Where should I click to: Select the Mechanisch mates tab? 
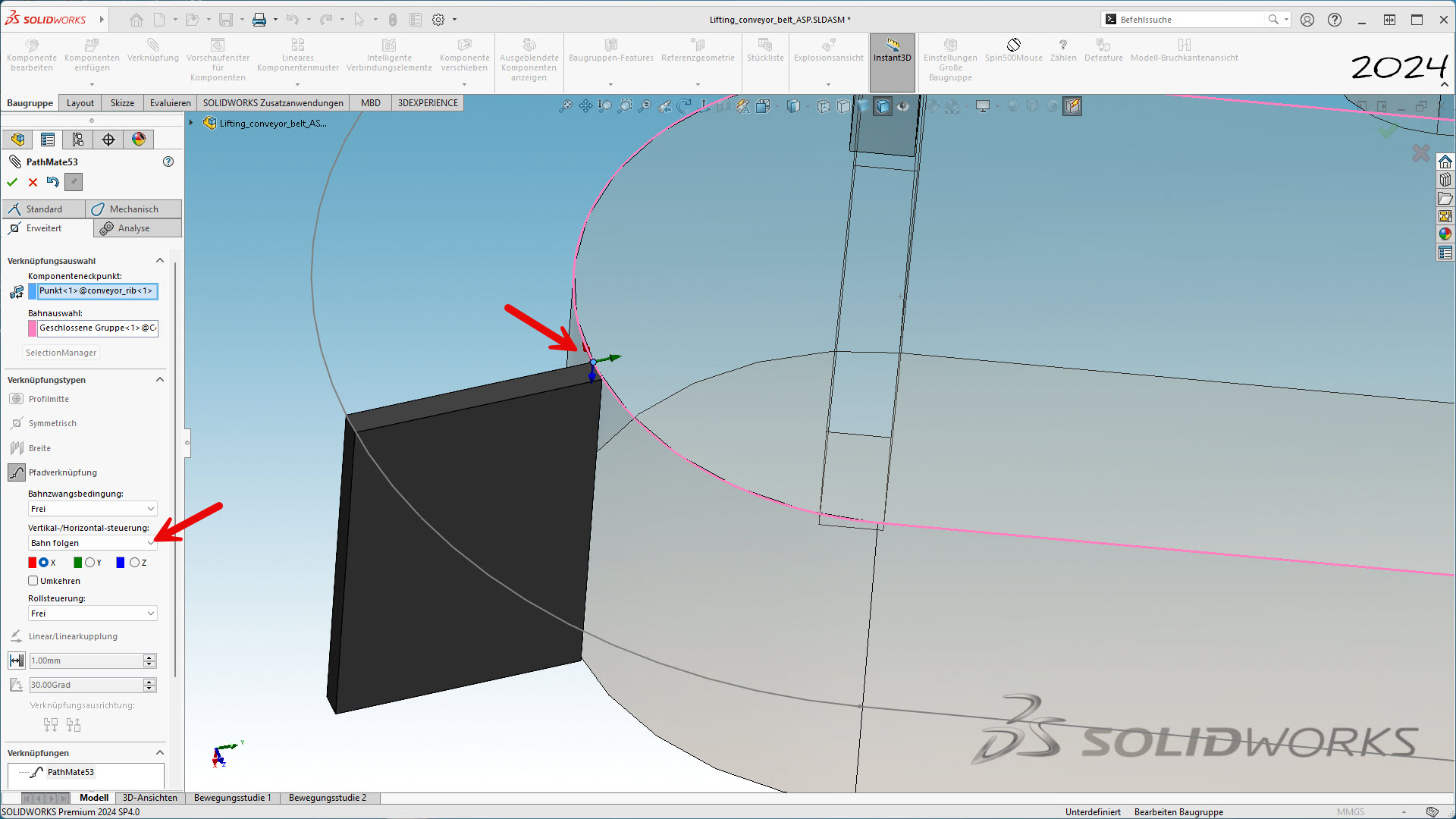coord(133,209)
